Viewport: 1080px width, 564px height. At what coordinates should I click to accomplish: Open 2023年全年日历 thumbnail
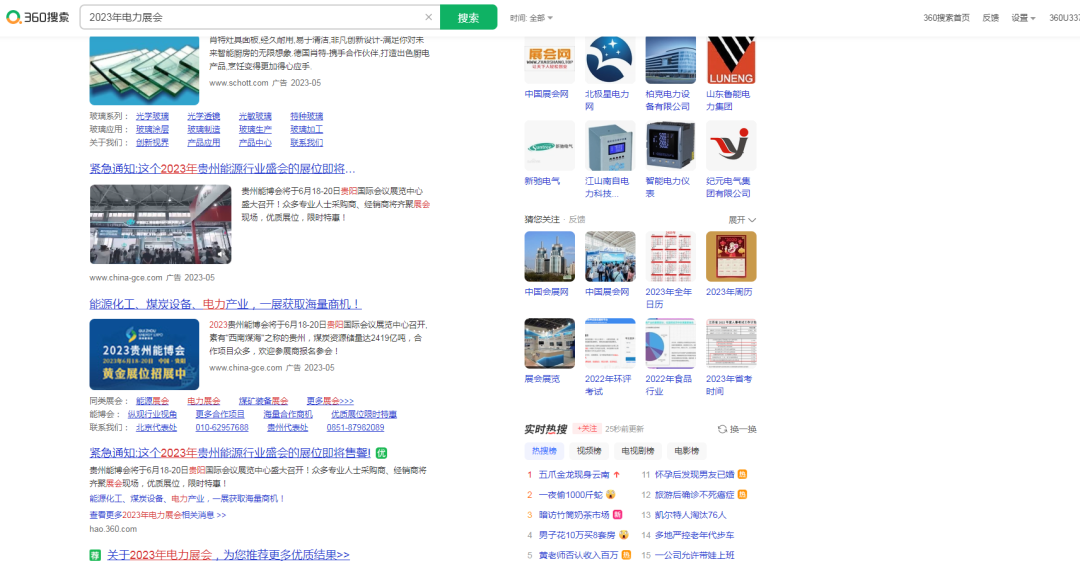[670, 256]
